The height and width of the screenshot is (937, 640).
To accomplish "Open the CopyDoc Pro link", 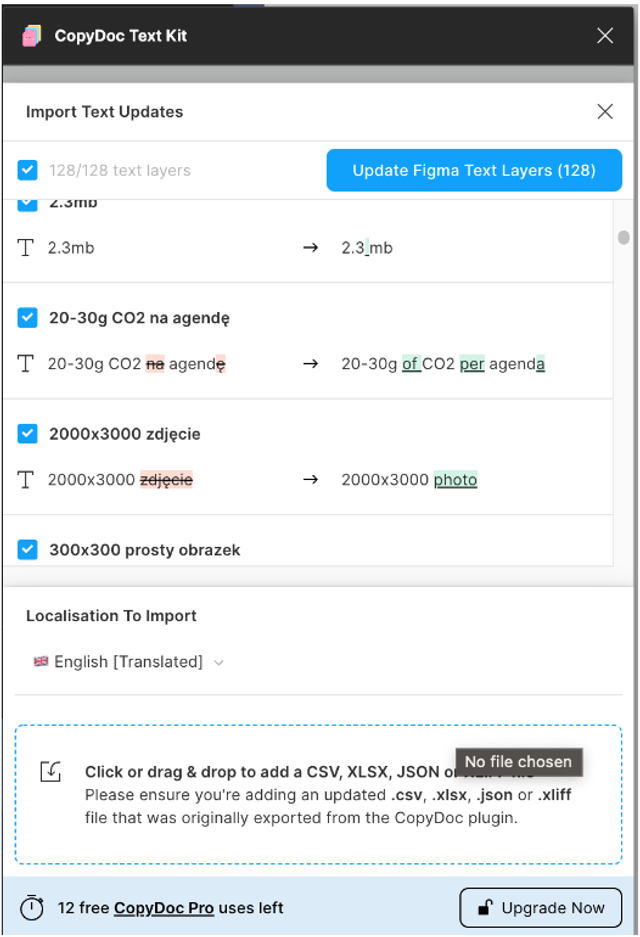I will click(x=163, y=908).
